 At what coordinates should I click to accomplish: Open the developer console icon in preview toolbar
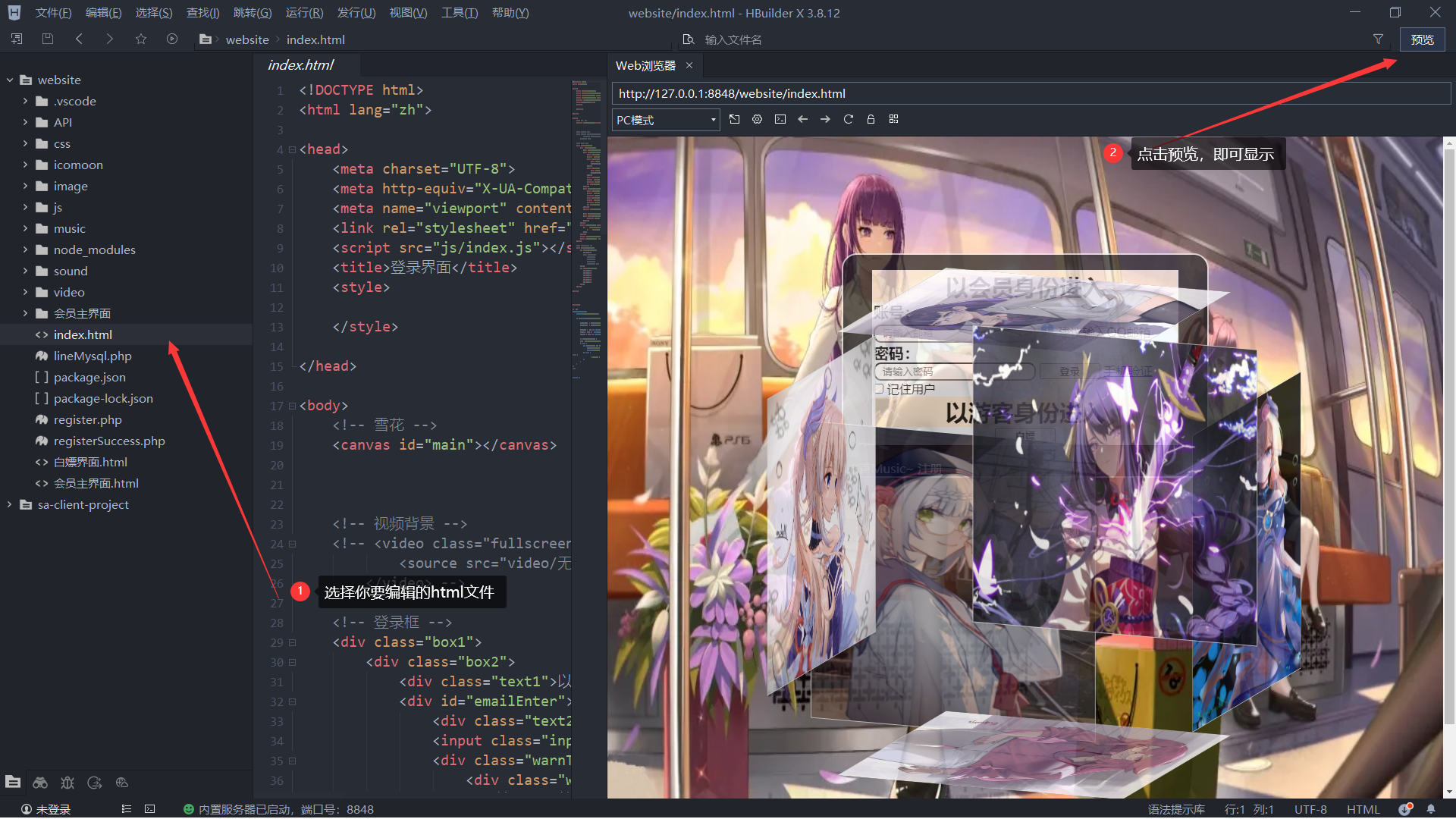780,119
